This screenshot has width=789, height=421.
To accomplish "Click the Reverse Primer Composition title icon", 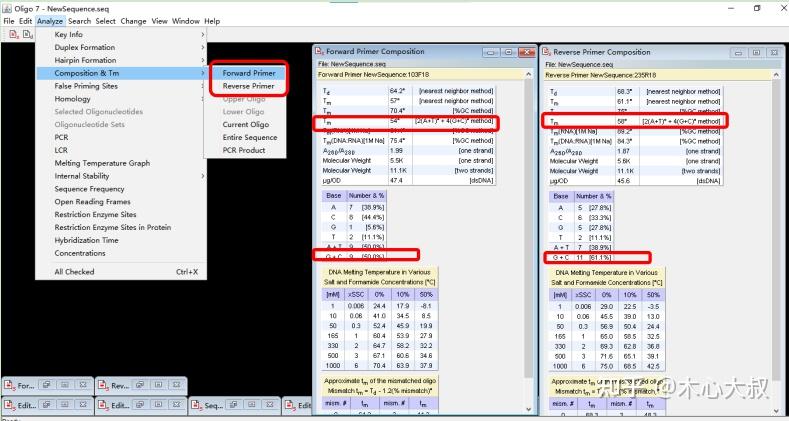I will pyautogui.click(x=547, y=52).
